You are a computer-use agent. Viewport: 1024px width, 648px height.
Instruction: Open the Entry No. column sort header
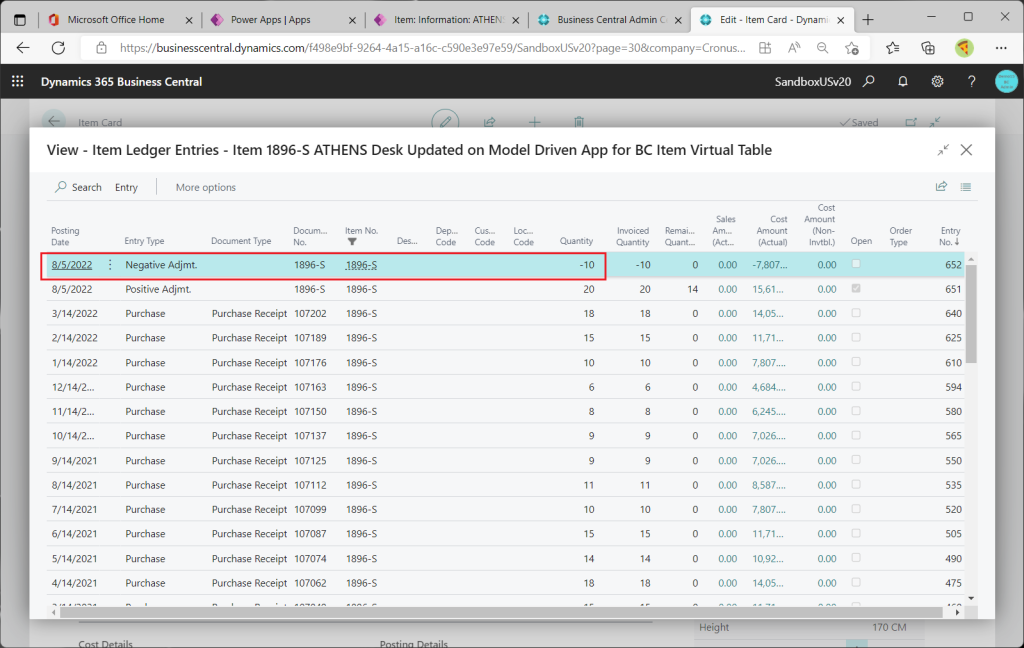pos(951,236)
